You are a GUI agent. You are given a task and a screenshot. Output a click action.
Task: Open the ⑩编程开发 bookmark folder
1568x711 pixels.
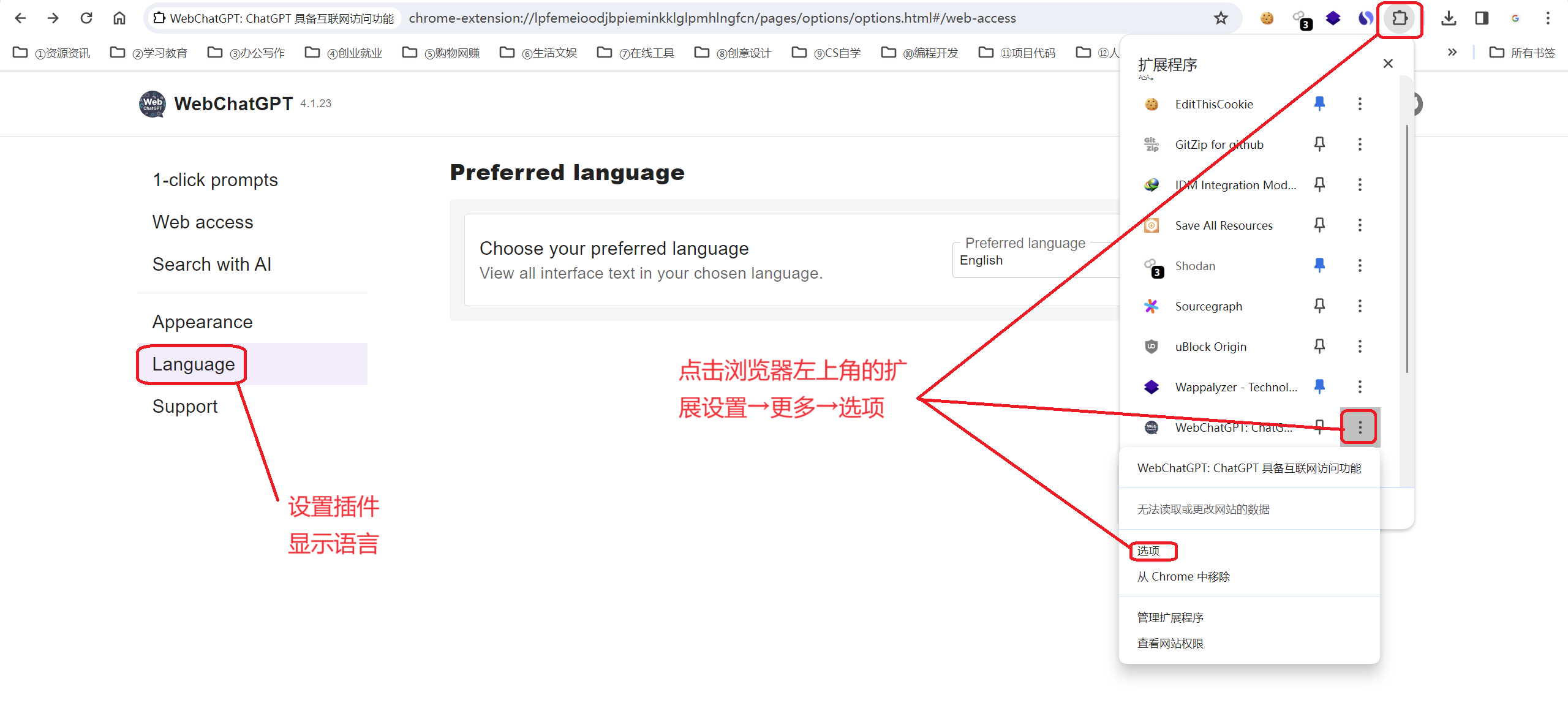(x=920, y=53)
